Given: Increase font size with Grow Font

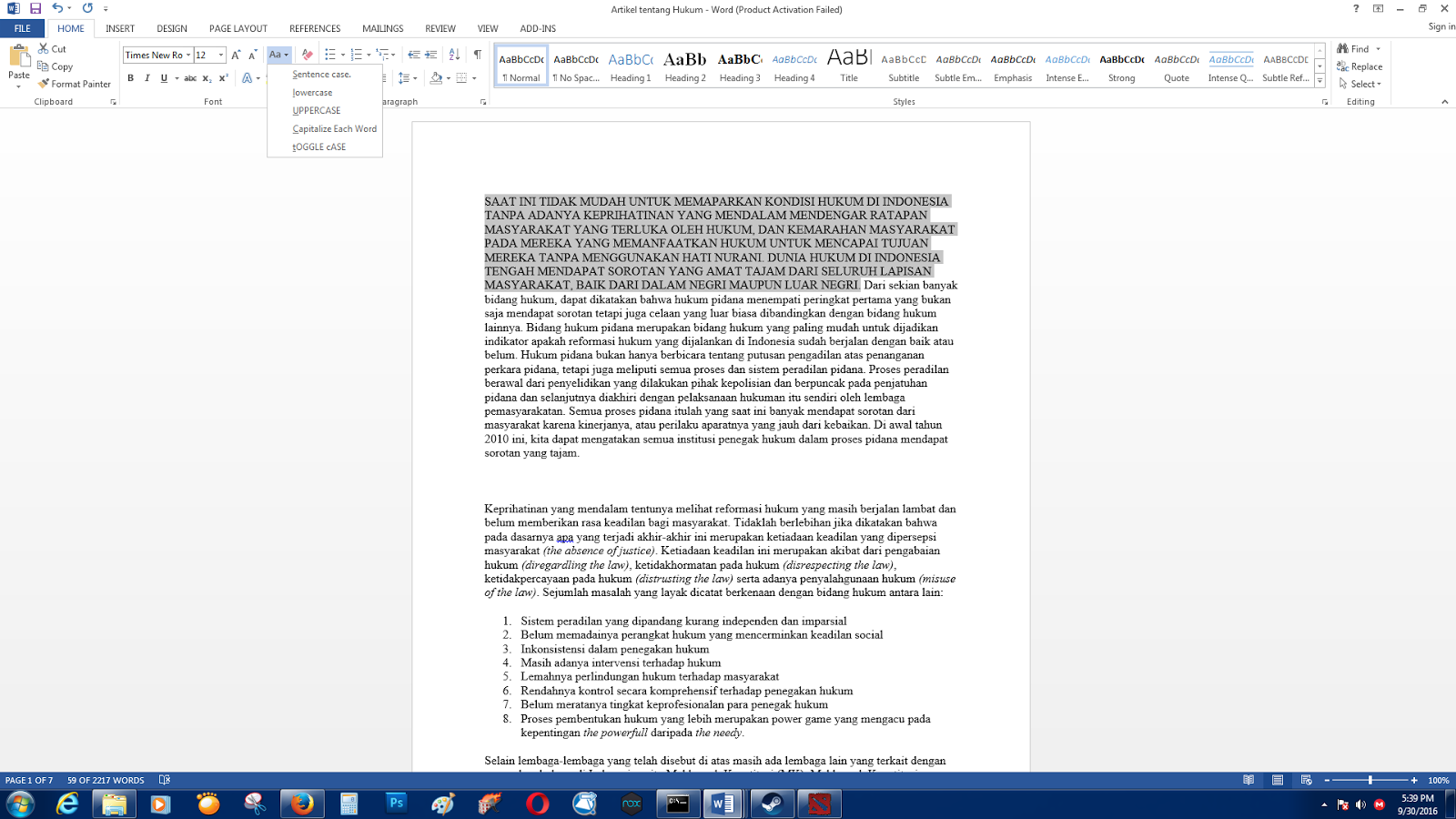Looking at the screenshot, I should 236,55.
